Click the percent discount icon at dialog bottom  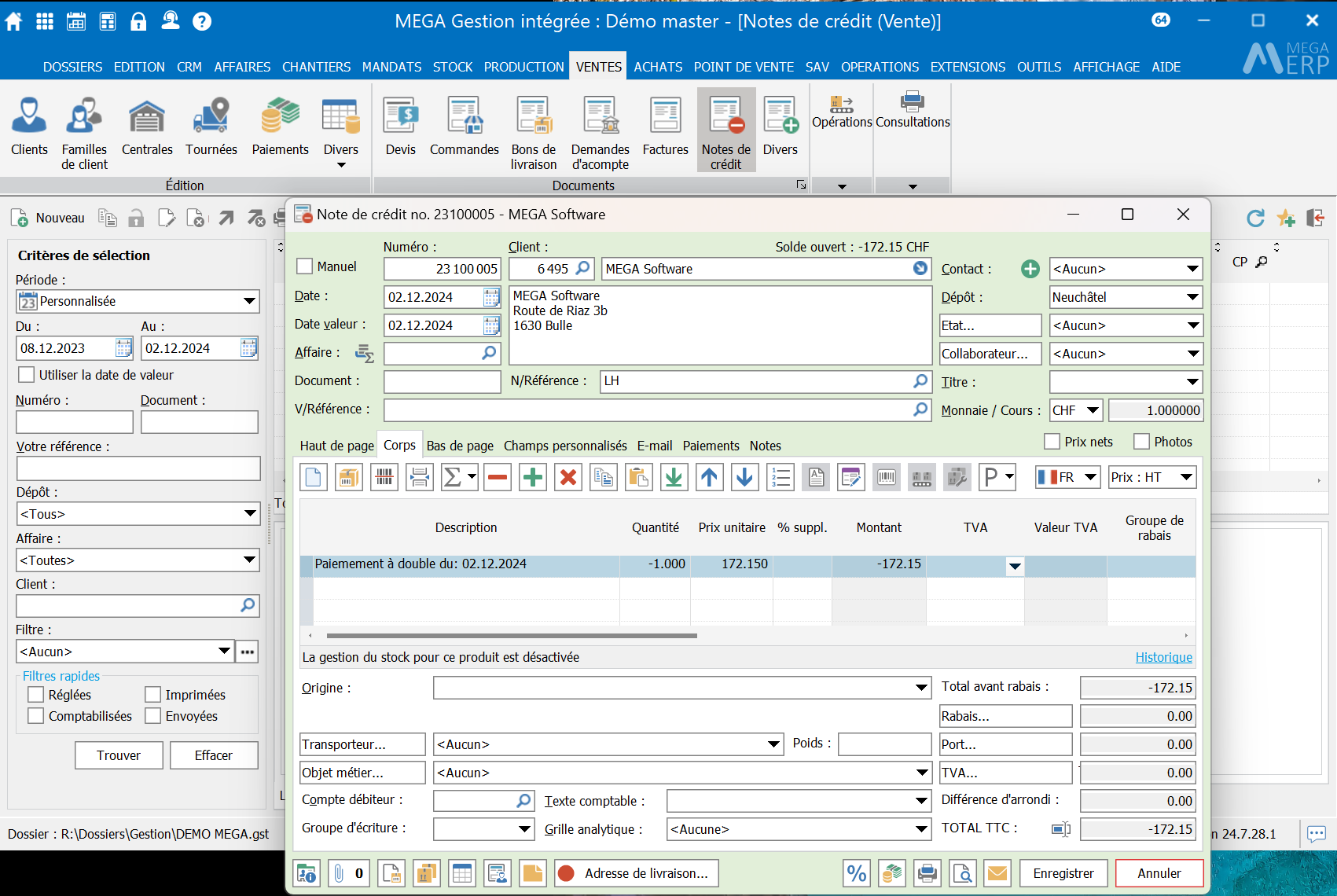(x=857, y=873)
